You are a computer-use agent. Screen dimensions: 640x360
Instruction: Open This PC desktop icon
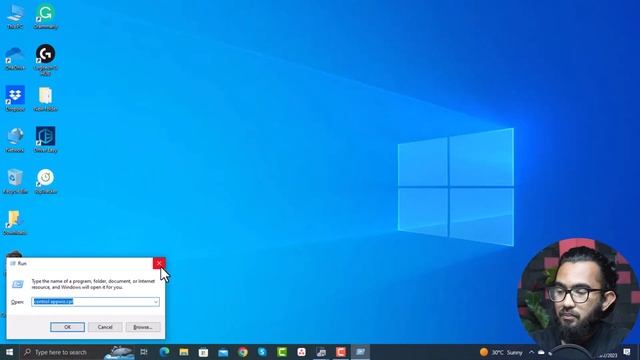click(x=15, y=17)
